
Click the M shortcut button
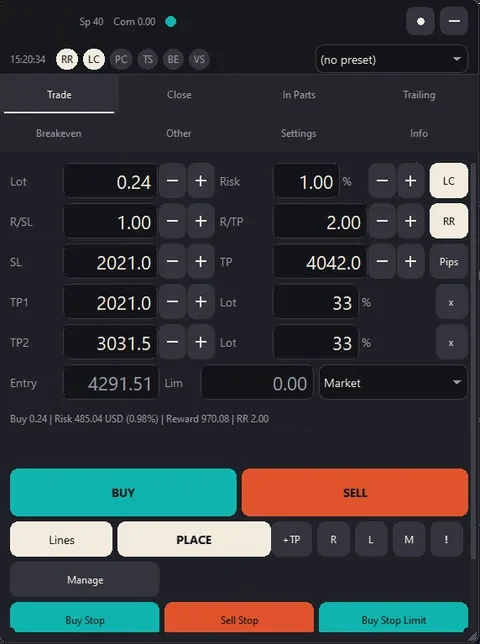coord(409,539)
